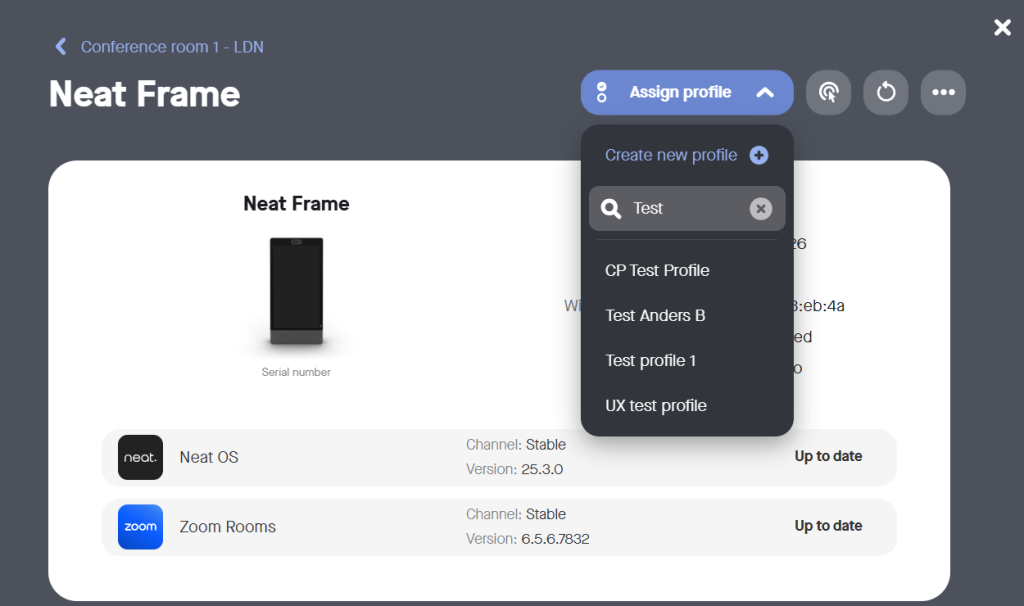Open the Conference room 1 - LDN link
This screenshot has width=1024, height=606.
(x=172, y=47)
